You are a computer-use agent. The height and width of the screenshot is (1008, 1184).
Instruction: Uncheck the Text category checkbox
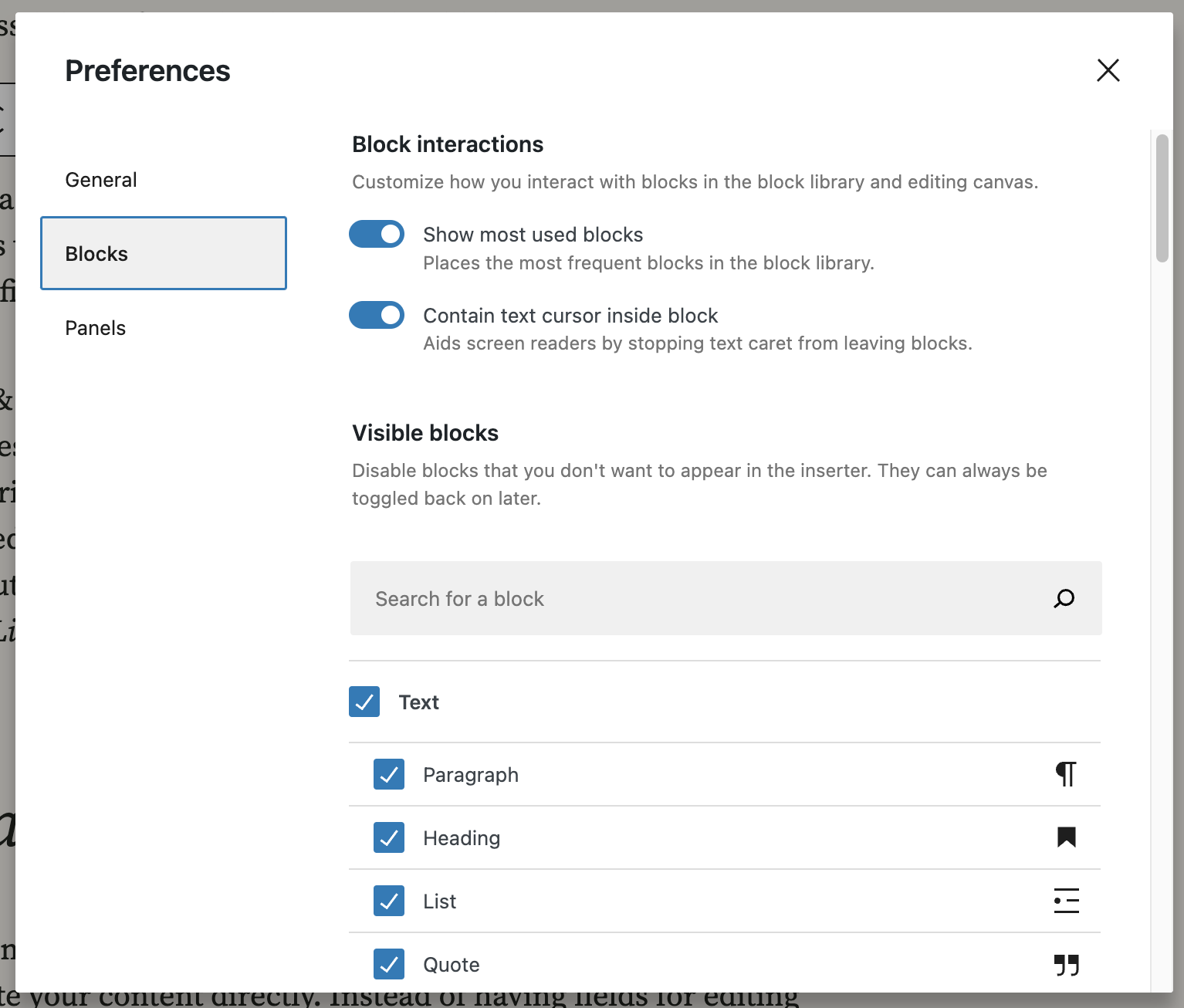tap(364, 702)
